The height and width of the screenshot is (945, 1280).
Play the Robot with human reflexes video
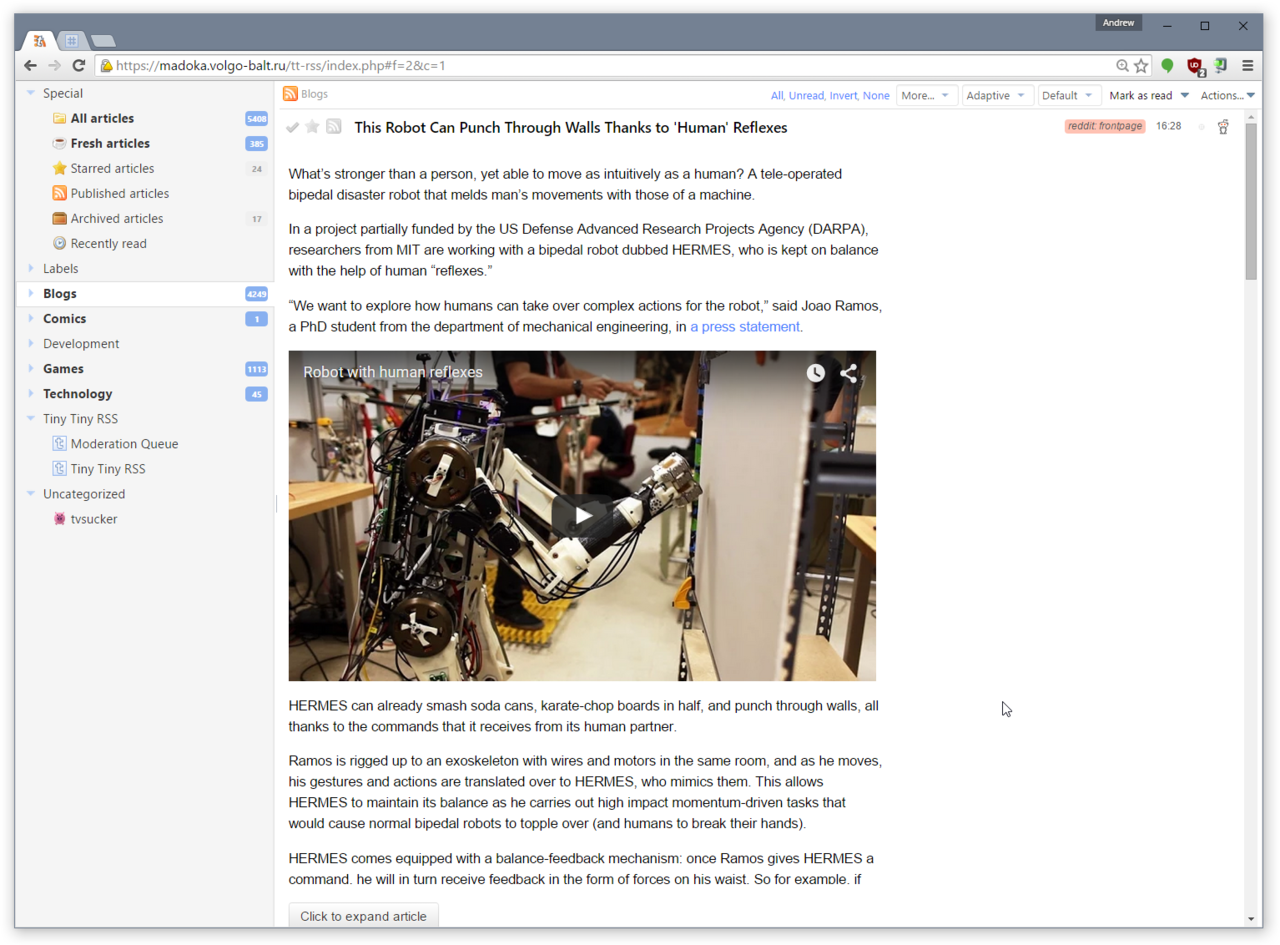(582, 516)
